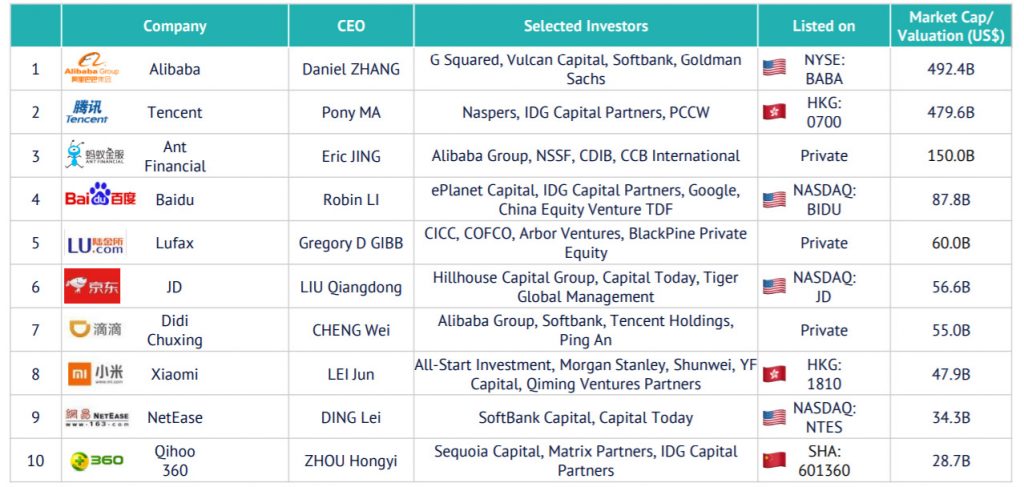The width and height of the screenshot is (1024, 487).
Task: Click the US flag beside NYSE: BABA
Action: click(x=774, y=68)
